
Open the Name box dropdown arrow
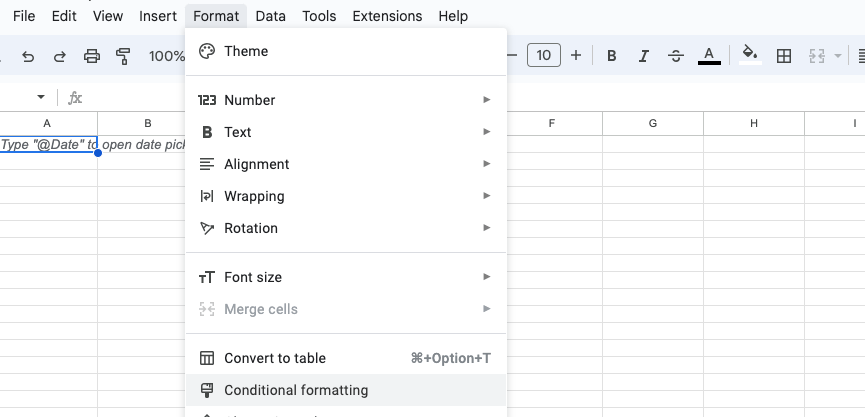click(40, 97)
